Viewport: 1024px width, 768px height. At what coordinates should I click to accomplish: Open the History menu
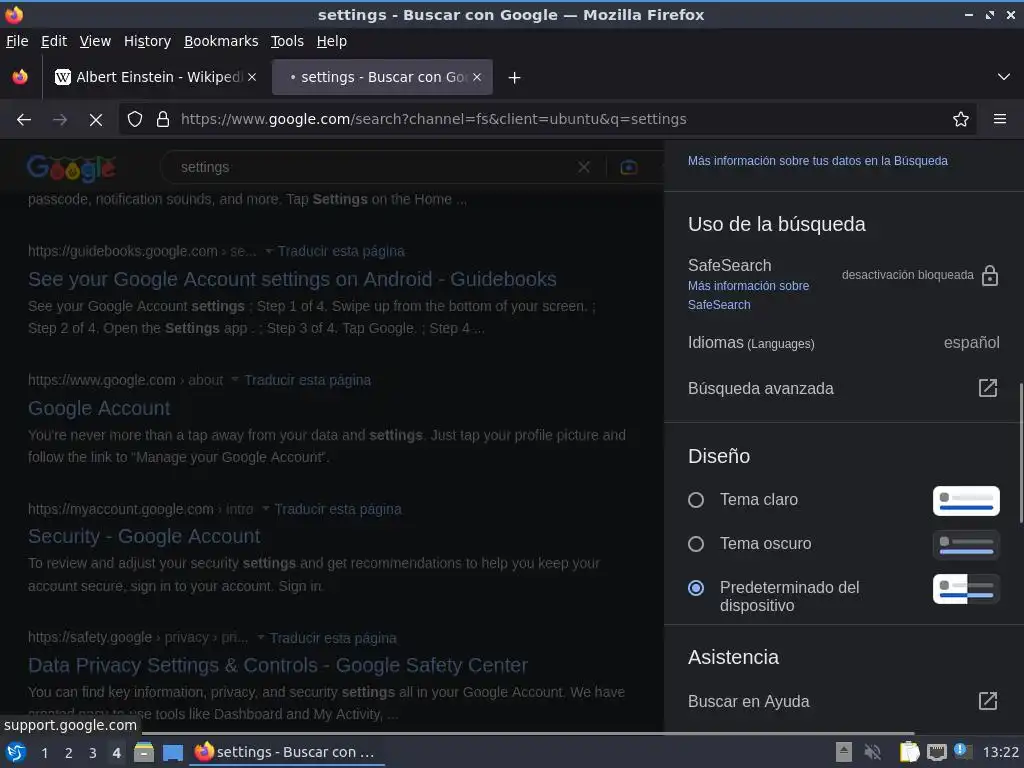tap(147, 41)
